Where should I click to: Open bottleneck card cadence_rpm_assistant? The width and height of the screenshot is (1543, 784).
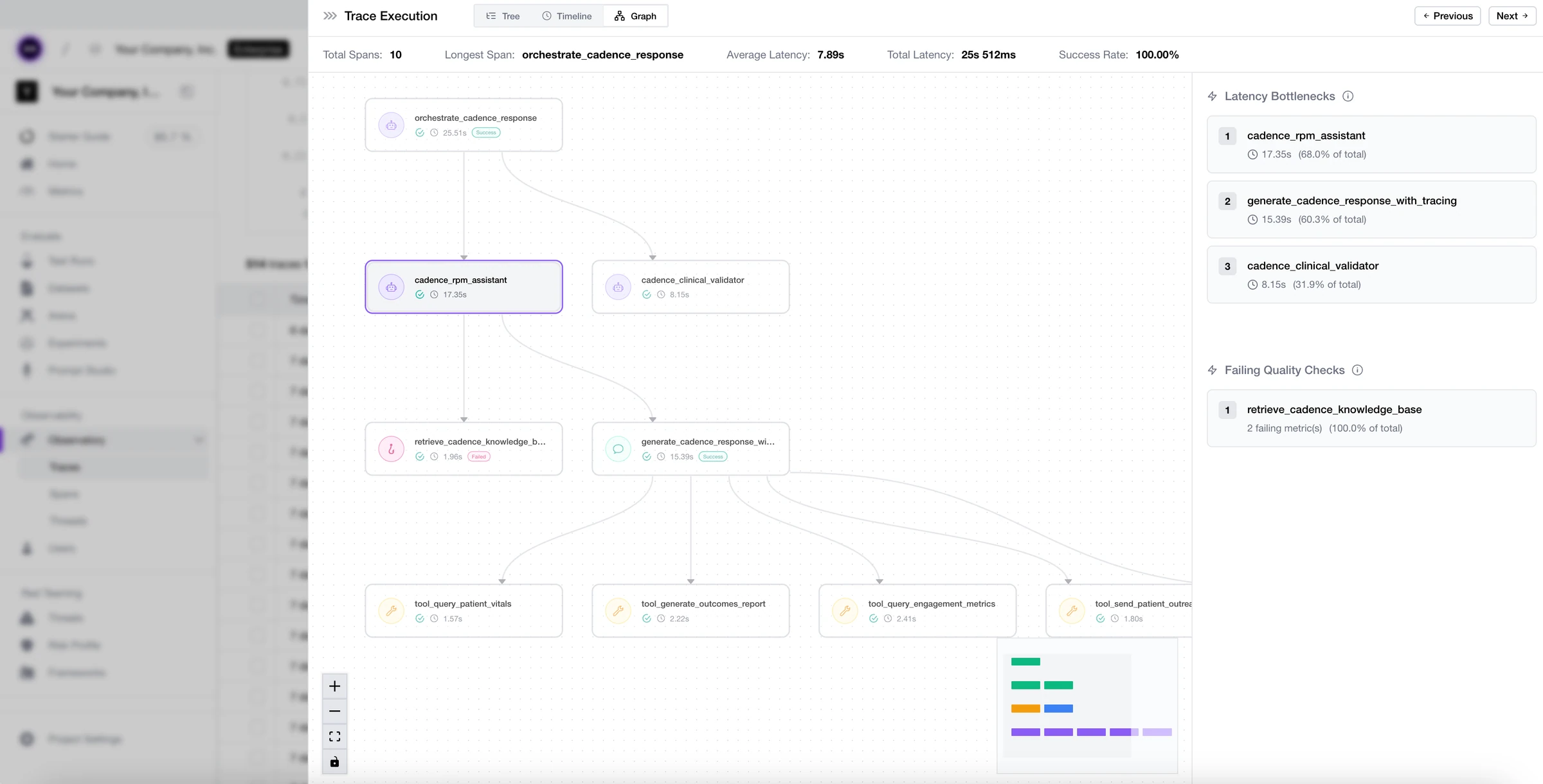click(1371, 145)
